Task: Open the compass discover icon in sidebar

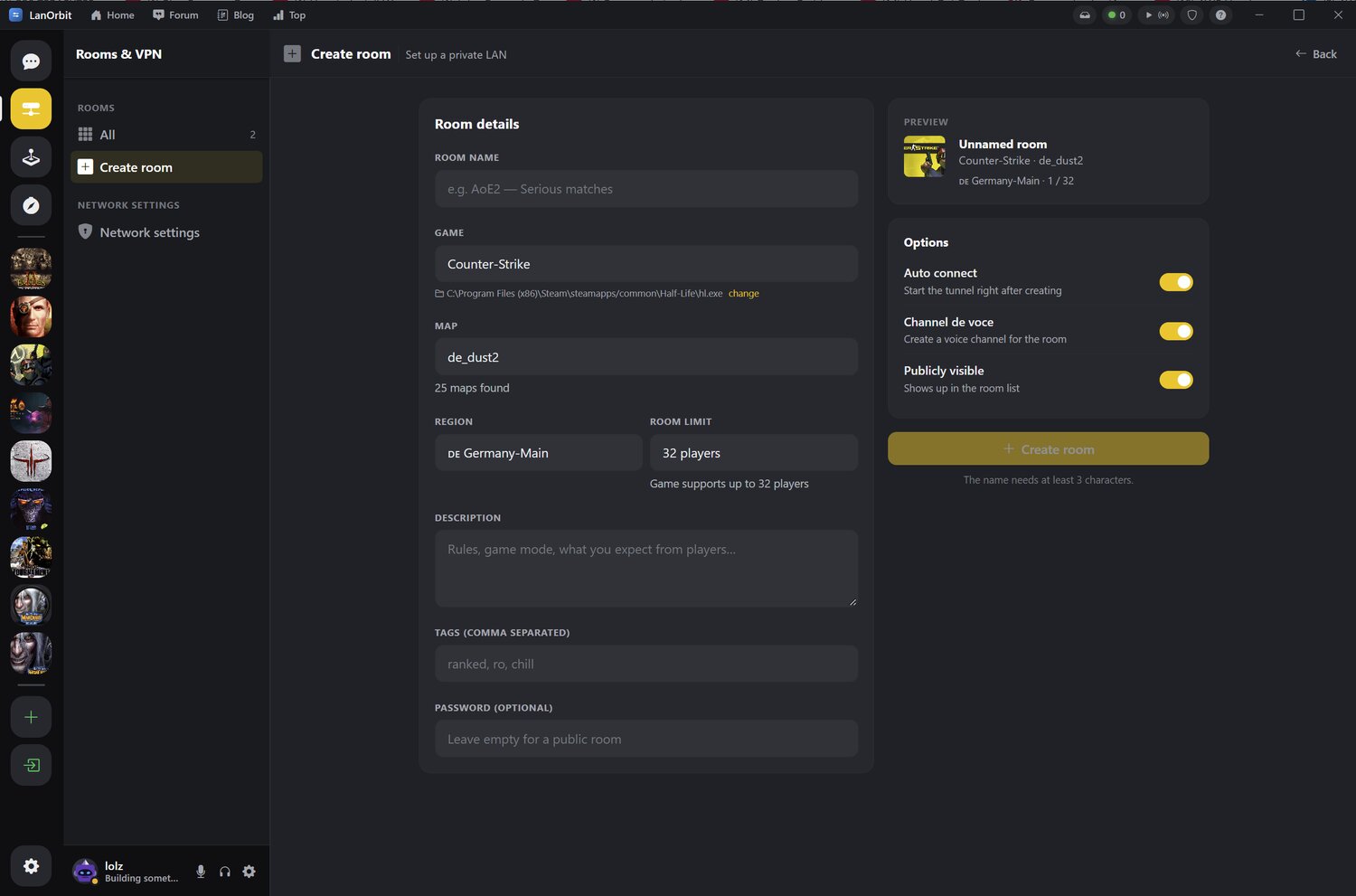Action: click(31, 205)
